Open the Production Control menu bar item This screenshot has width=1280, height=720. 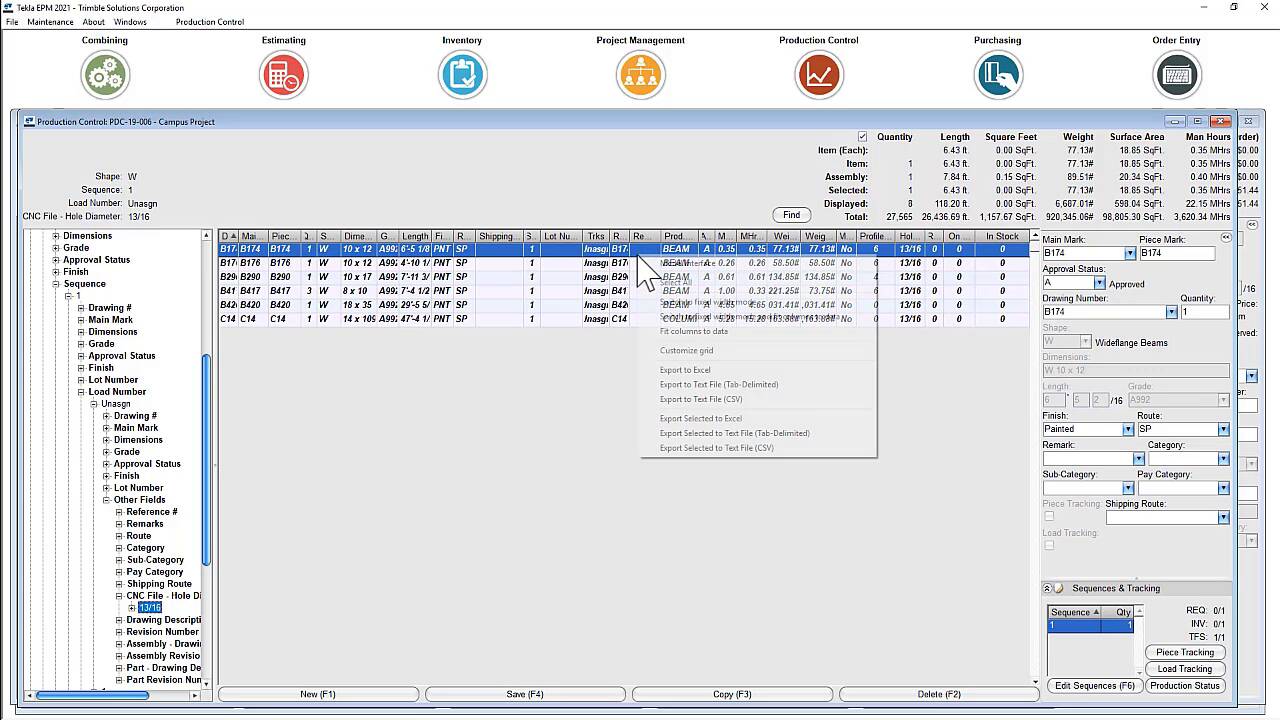pos(210,22)
